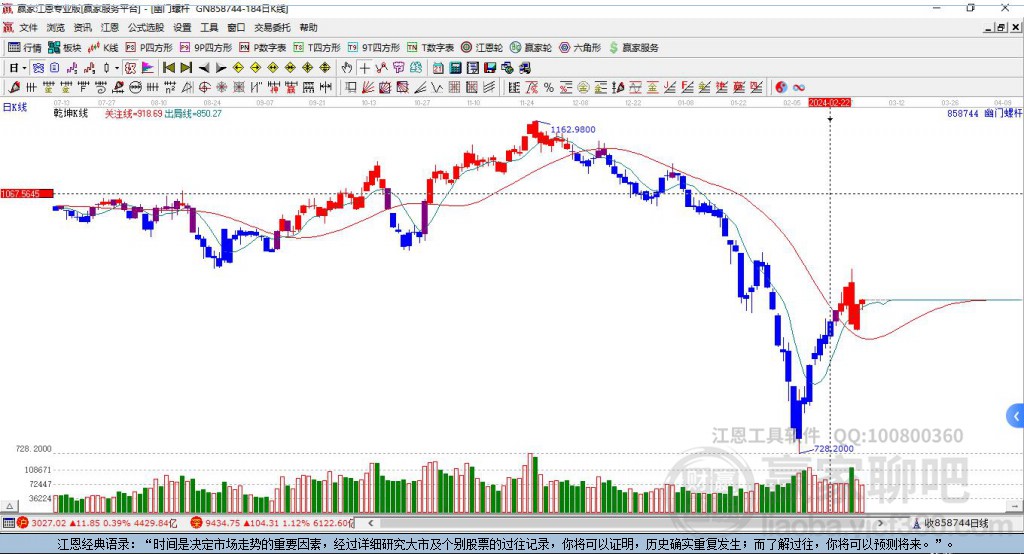Open the 江恩轮 Gann wheel
1024x554 pixels.
pos(482,48)
